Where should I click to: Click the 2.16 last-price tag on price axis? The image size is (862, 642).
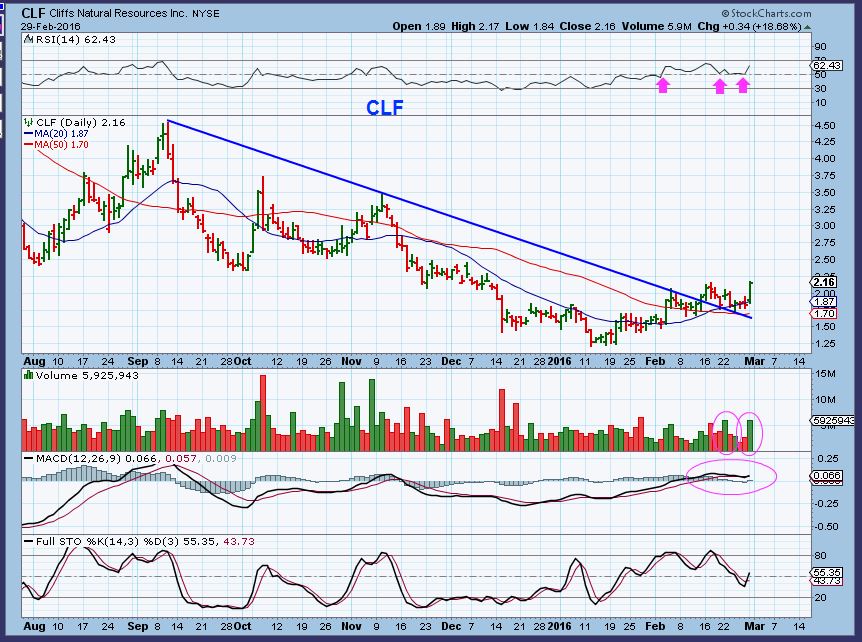click(825, 282)
